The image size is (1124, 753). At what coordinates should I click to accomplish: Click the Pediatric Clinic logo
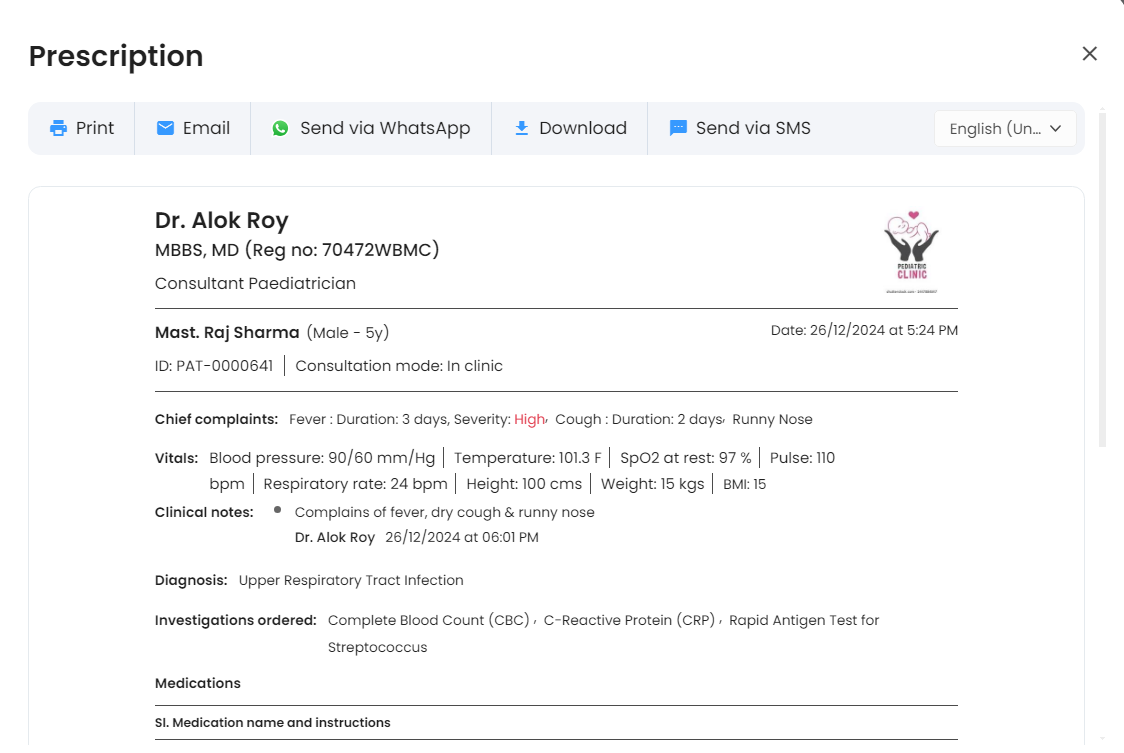[911, 252]
